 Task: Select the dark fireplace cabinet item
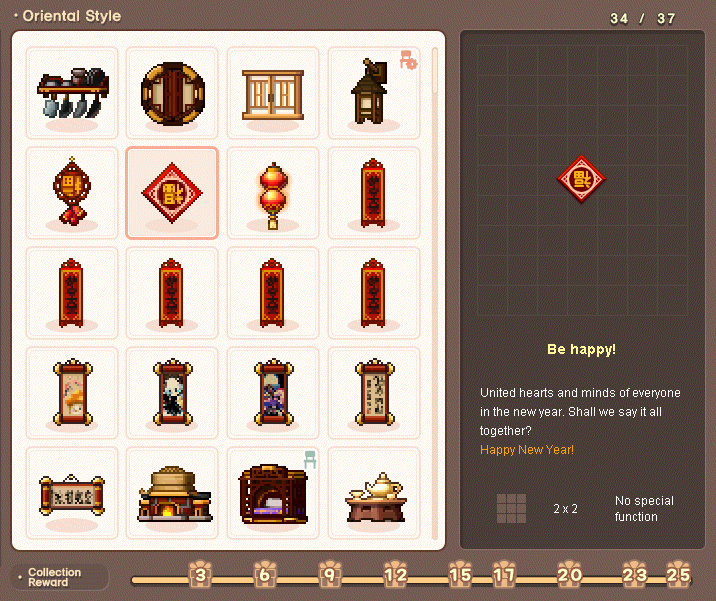[x=273, y=492]
